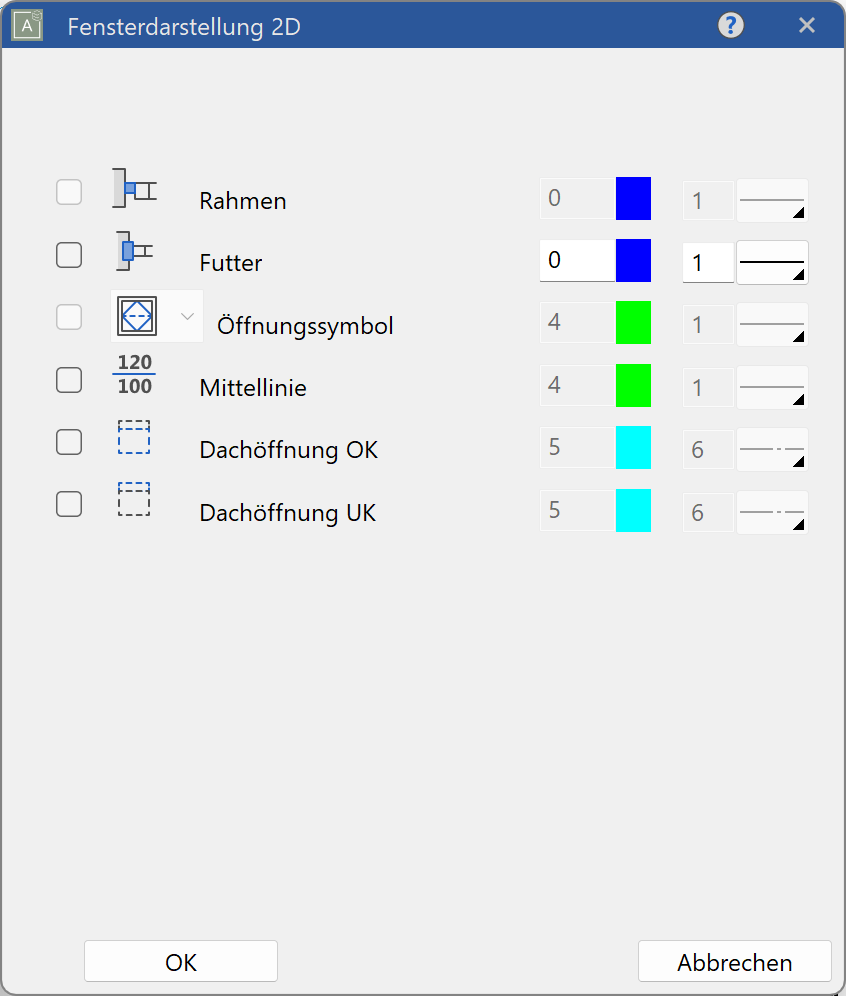Click the Allplan app icon in title bar
846x996 pixels.
point(27,25)
